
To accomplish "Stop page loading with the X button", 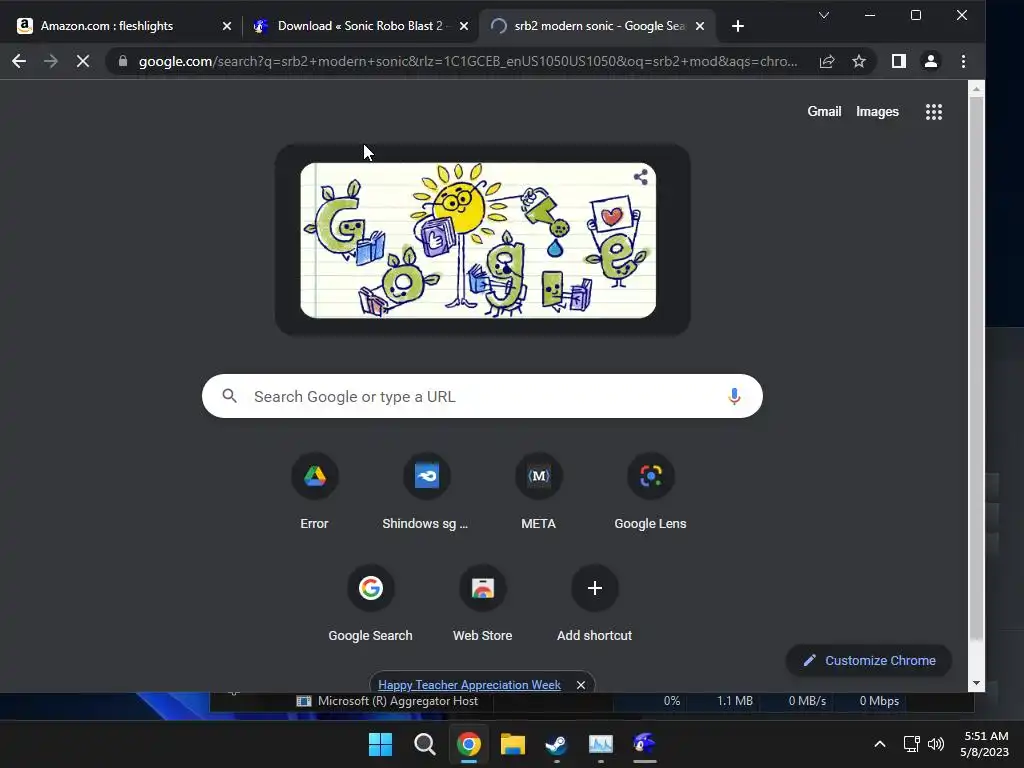I will 83,61.
